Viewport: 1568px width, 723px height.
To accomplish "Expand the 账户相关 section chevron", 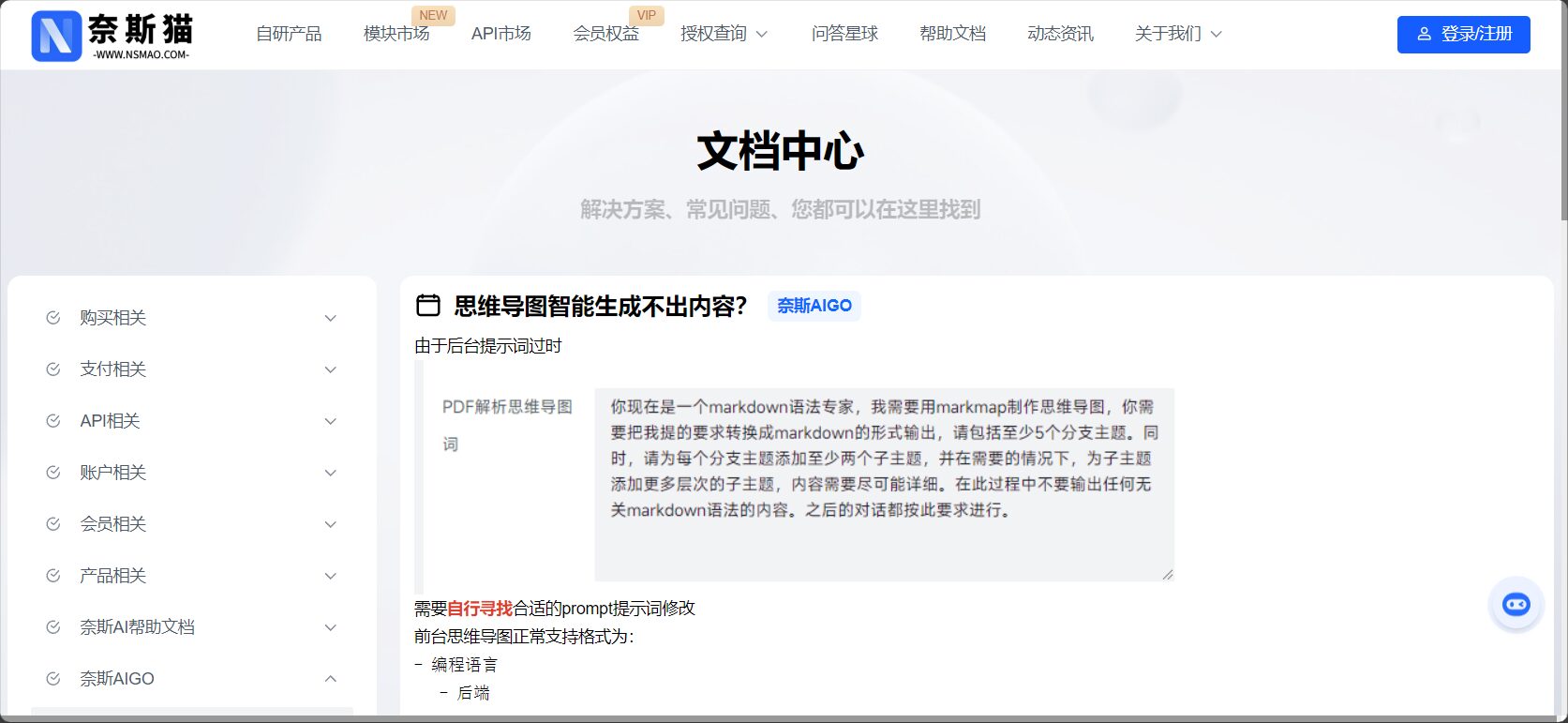I will (330, 473).
